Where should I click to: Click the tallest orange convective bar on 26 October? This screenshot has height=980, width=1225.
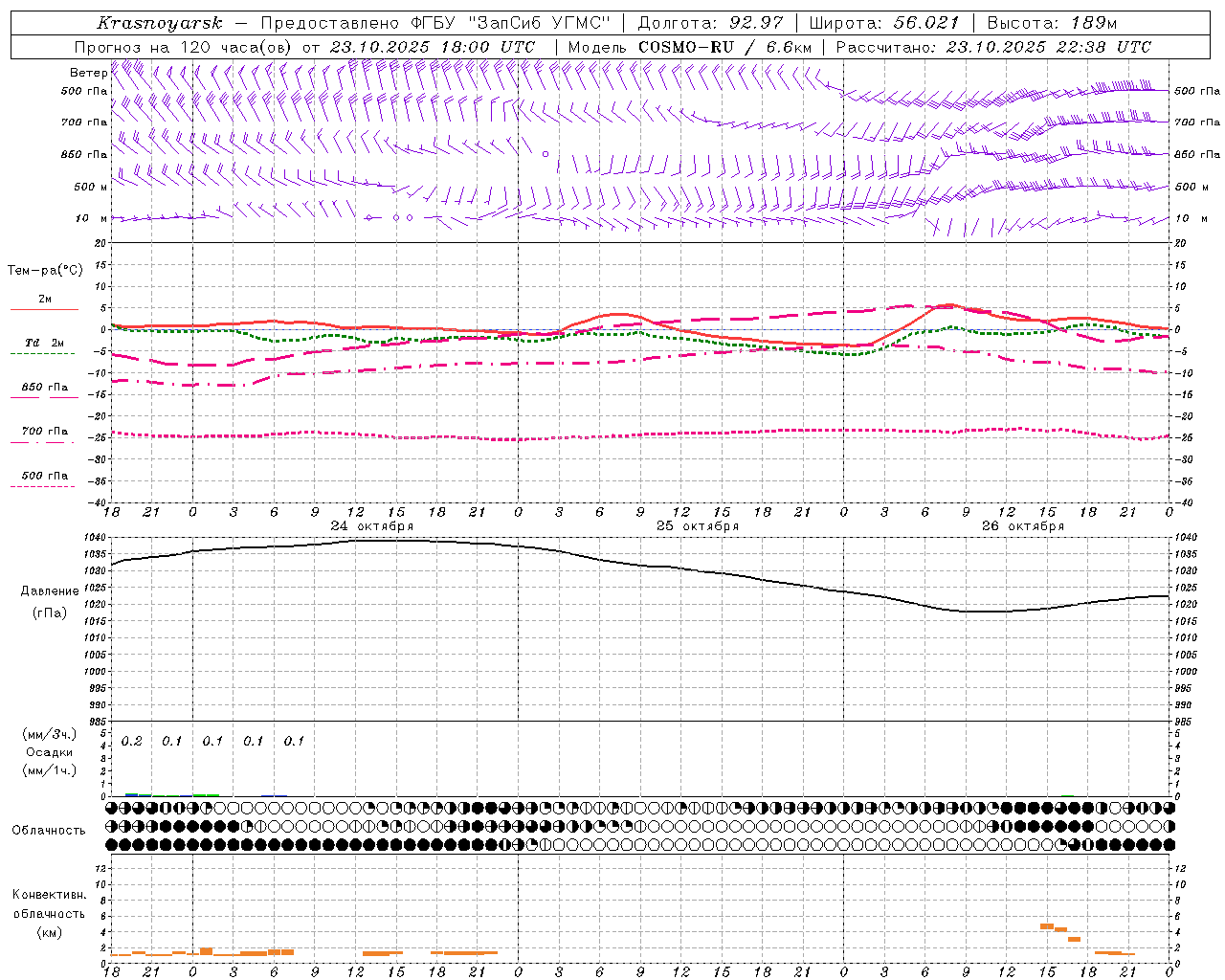point(1047,926)
